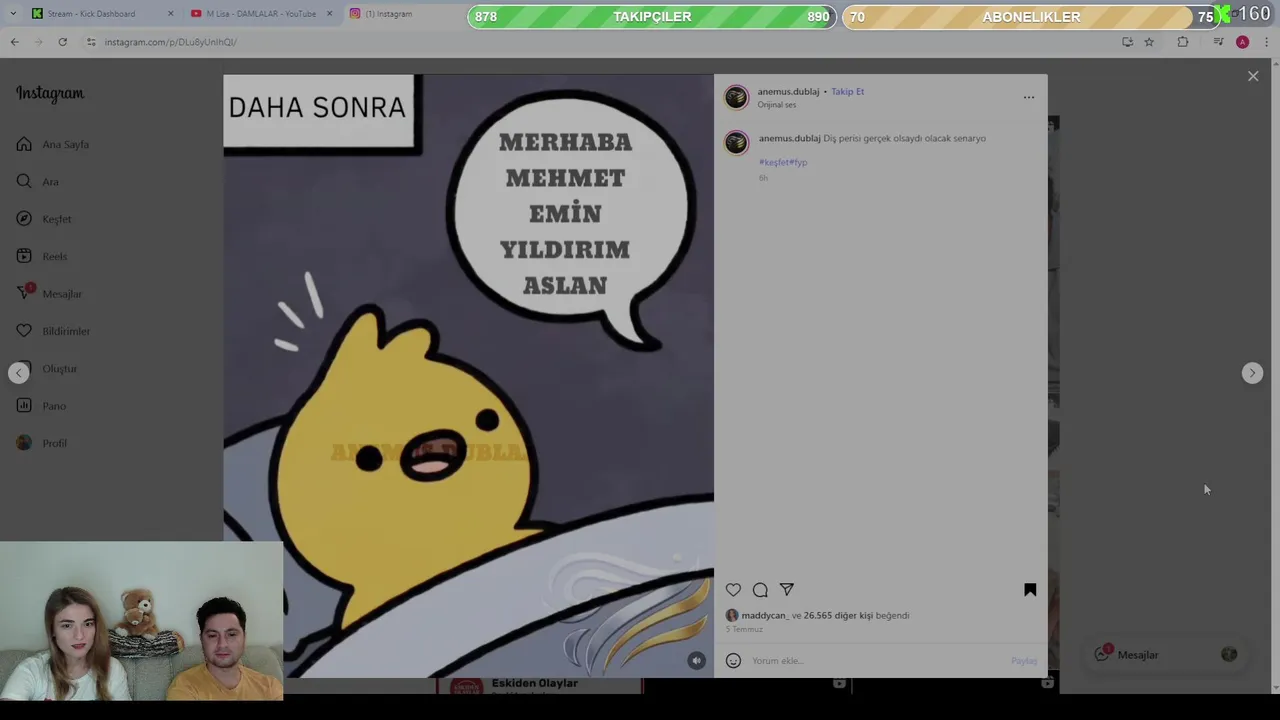The height and width of the screenshot is (720, 1280).
Task: Reload the Instagram page
Action: click(62, 42)
